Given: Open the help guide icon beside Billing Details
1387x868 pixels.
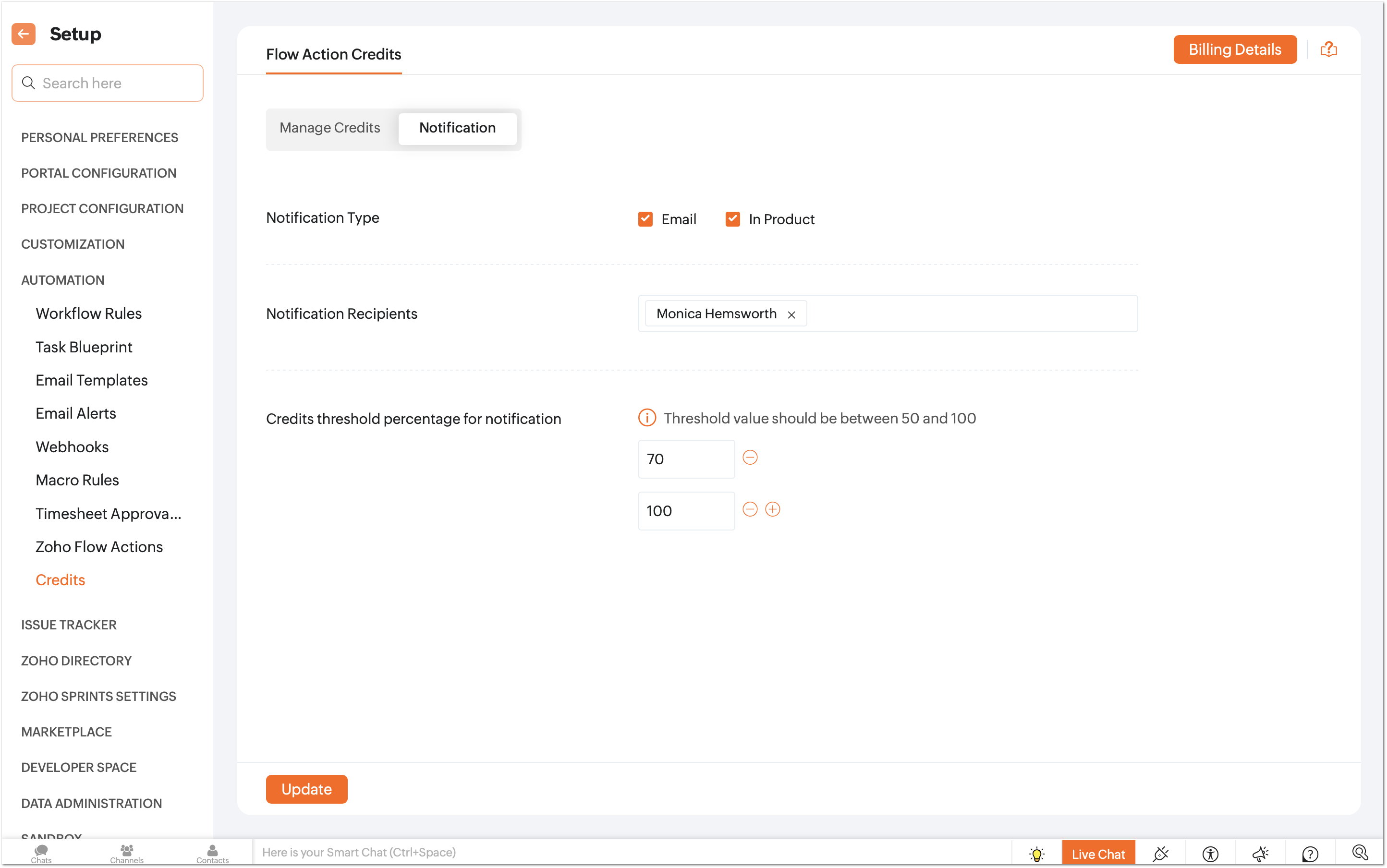Looking at the screenshot, I should (1328, 49).
